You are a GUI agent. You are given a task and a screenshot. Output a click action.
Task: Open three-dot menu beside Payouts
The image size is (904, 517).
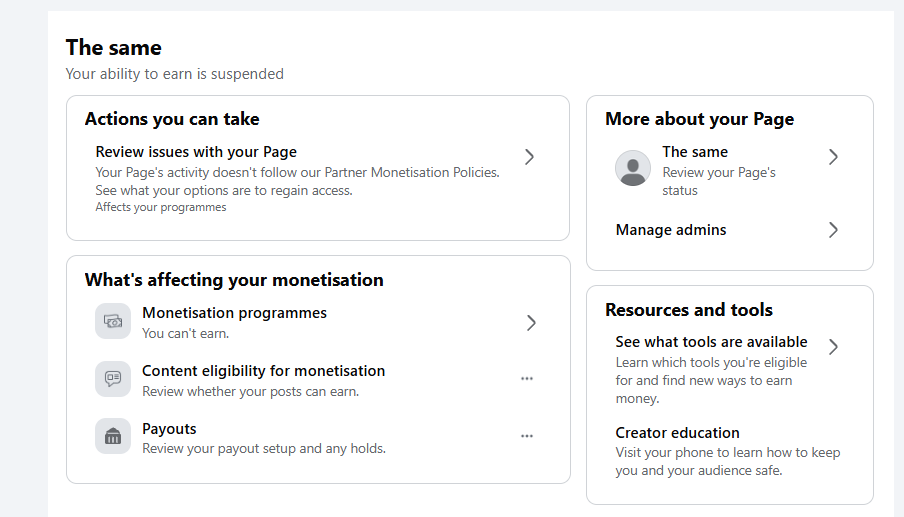click(x=527, y=436)
